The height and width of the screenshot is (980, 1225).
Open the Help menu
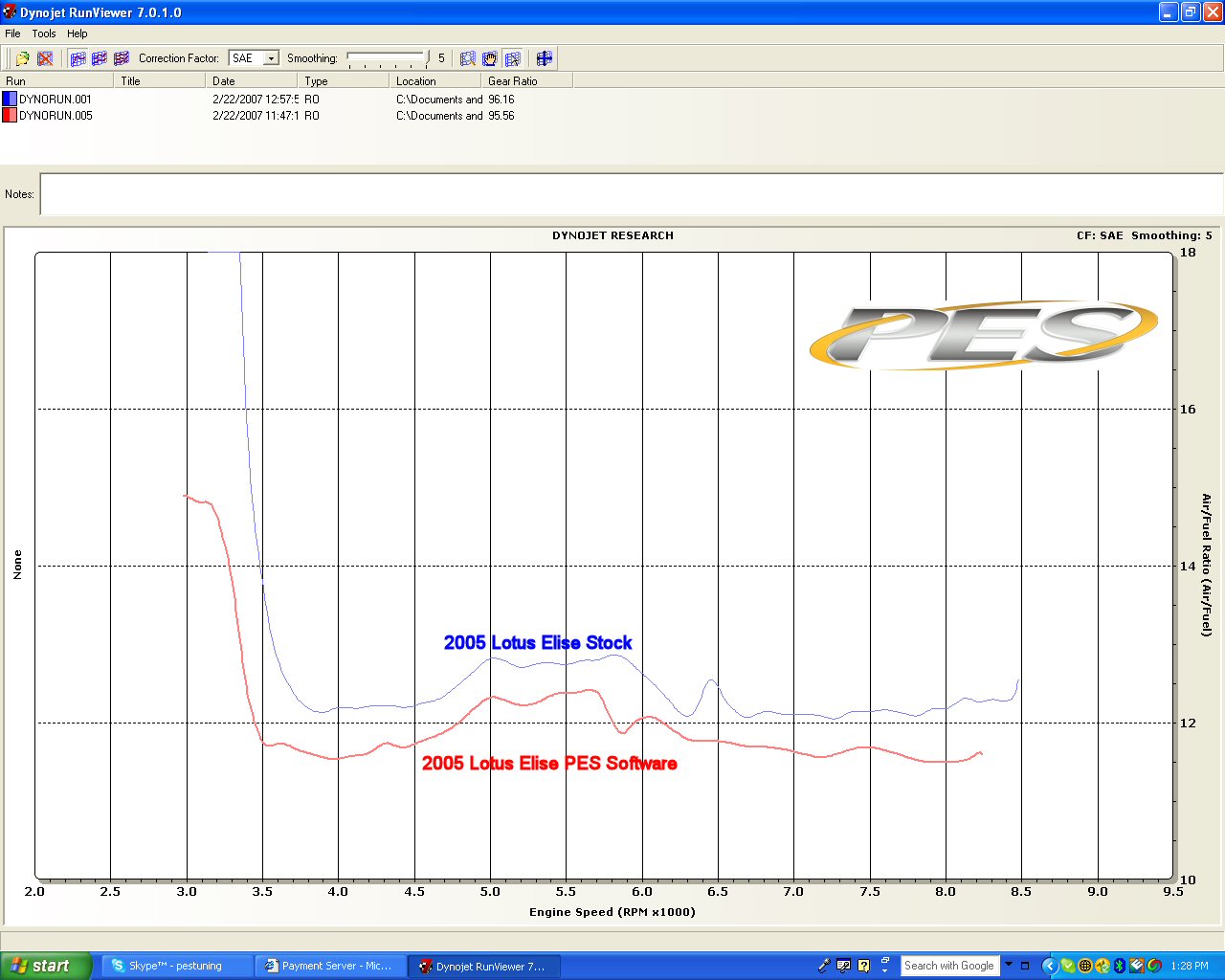(78, 33)
